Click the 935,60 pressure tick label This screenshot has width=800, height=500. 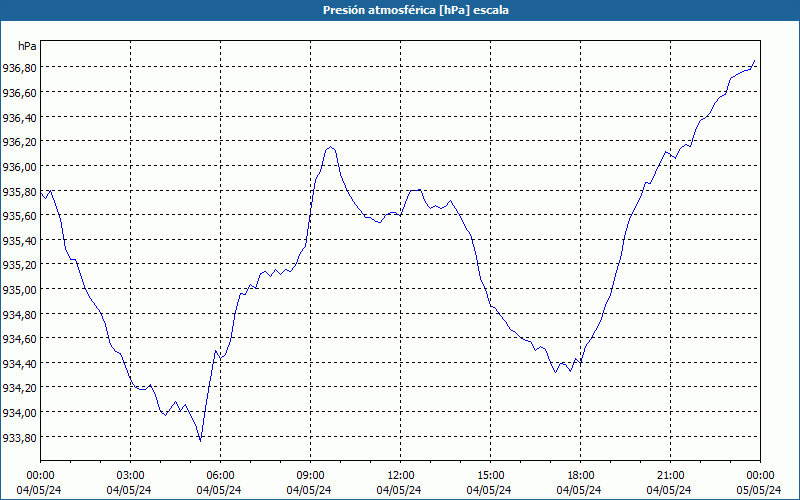tap(19, 216)
